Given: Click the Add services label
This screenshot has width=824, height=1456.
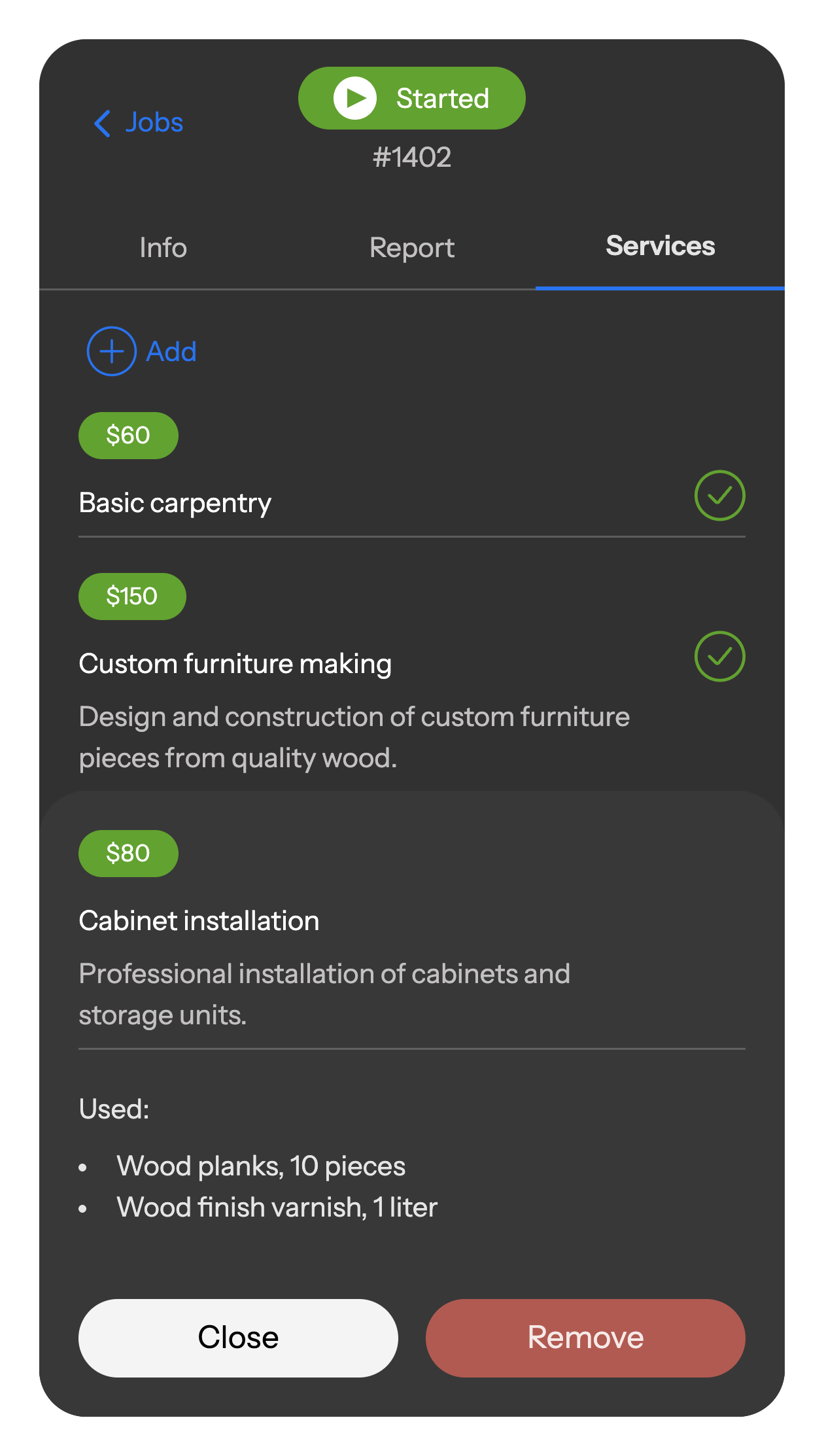Looking at the screenshot, I should 171,352.
